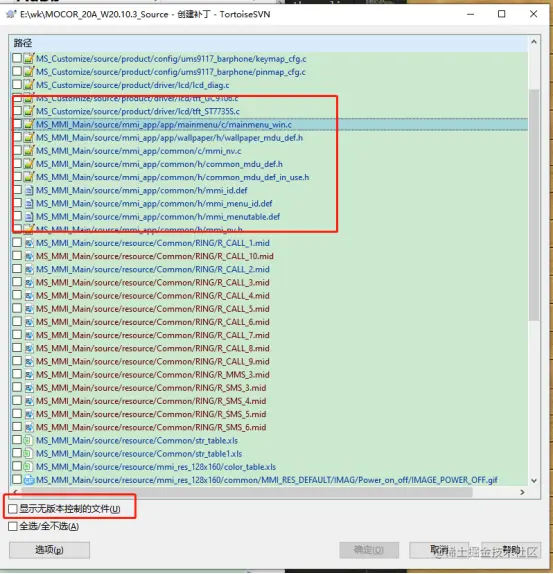Click file icon of wallpaper_mdu_def.h row
Image resolution: width=553 pixels, height=574 pixels.
[29, 138]
